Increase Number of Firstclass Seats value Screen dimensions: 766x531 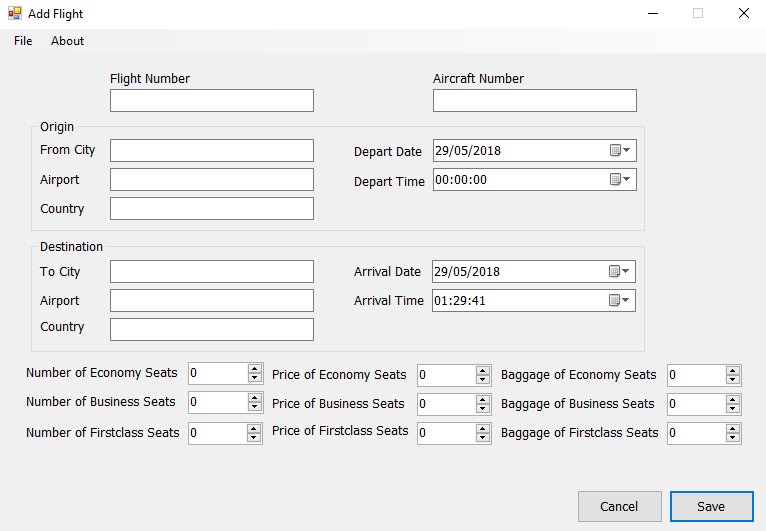255,428
